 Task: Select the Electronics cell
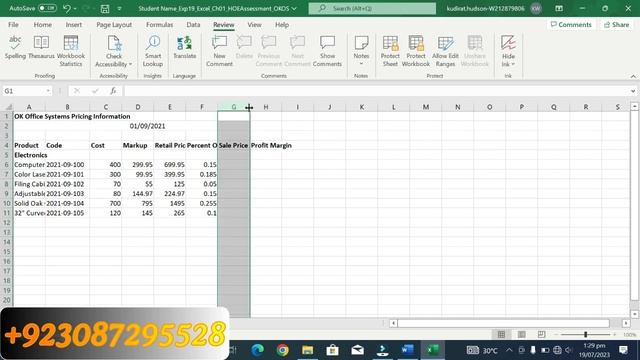click(29, 155)
